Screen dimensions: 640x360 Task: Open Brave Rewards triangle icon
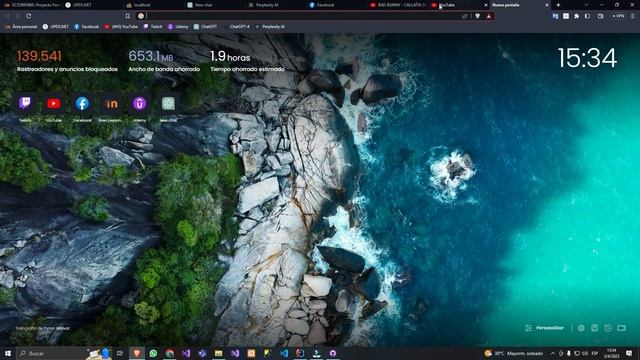489,16
